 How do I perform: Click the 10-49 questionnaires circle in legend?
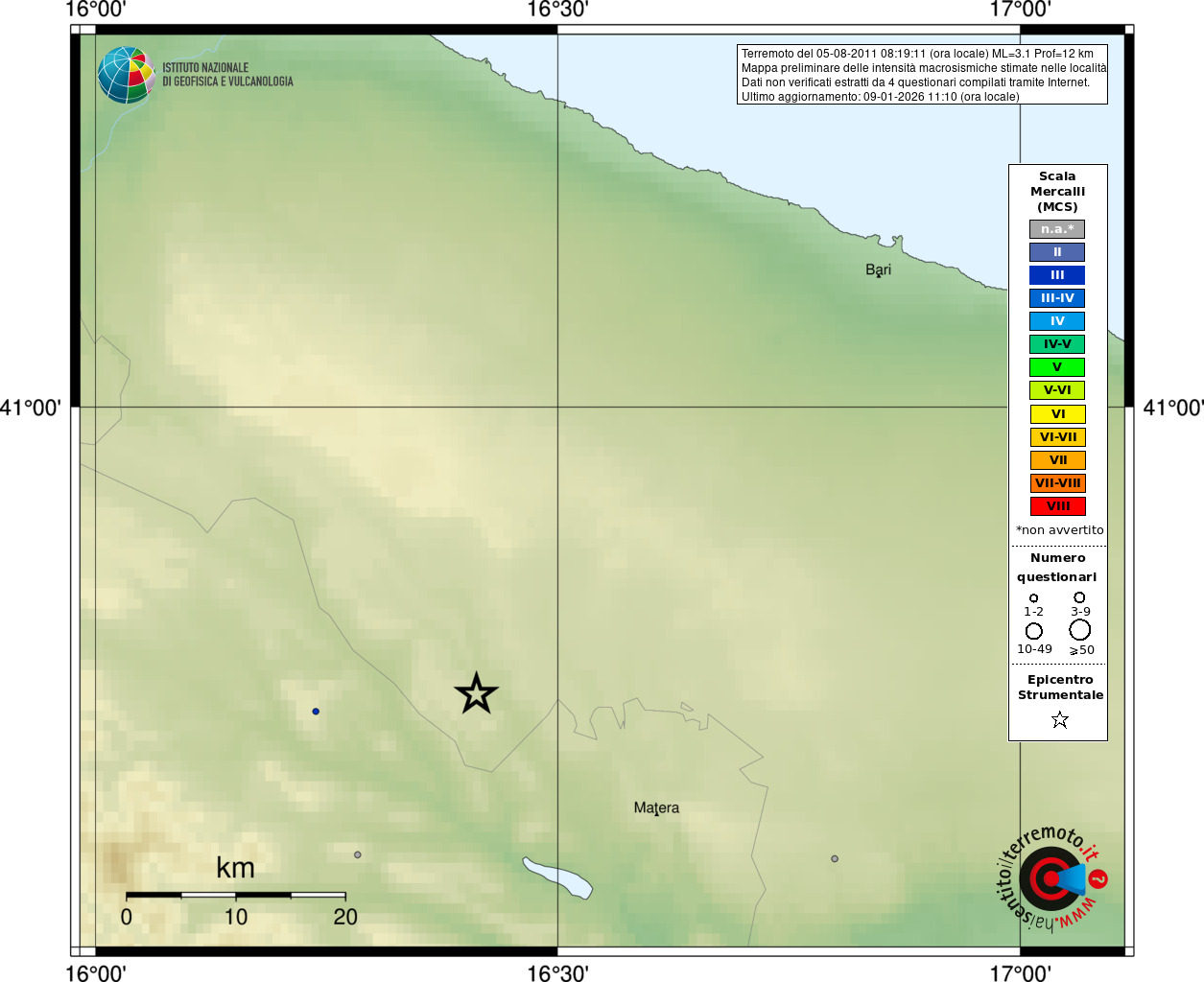pyautogui.click(x=1034, y=631)
